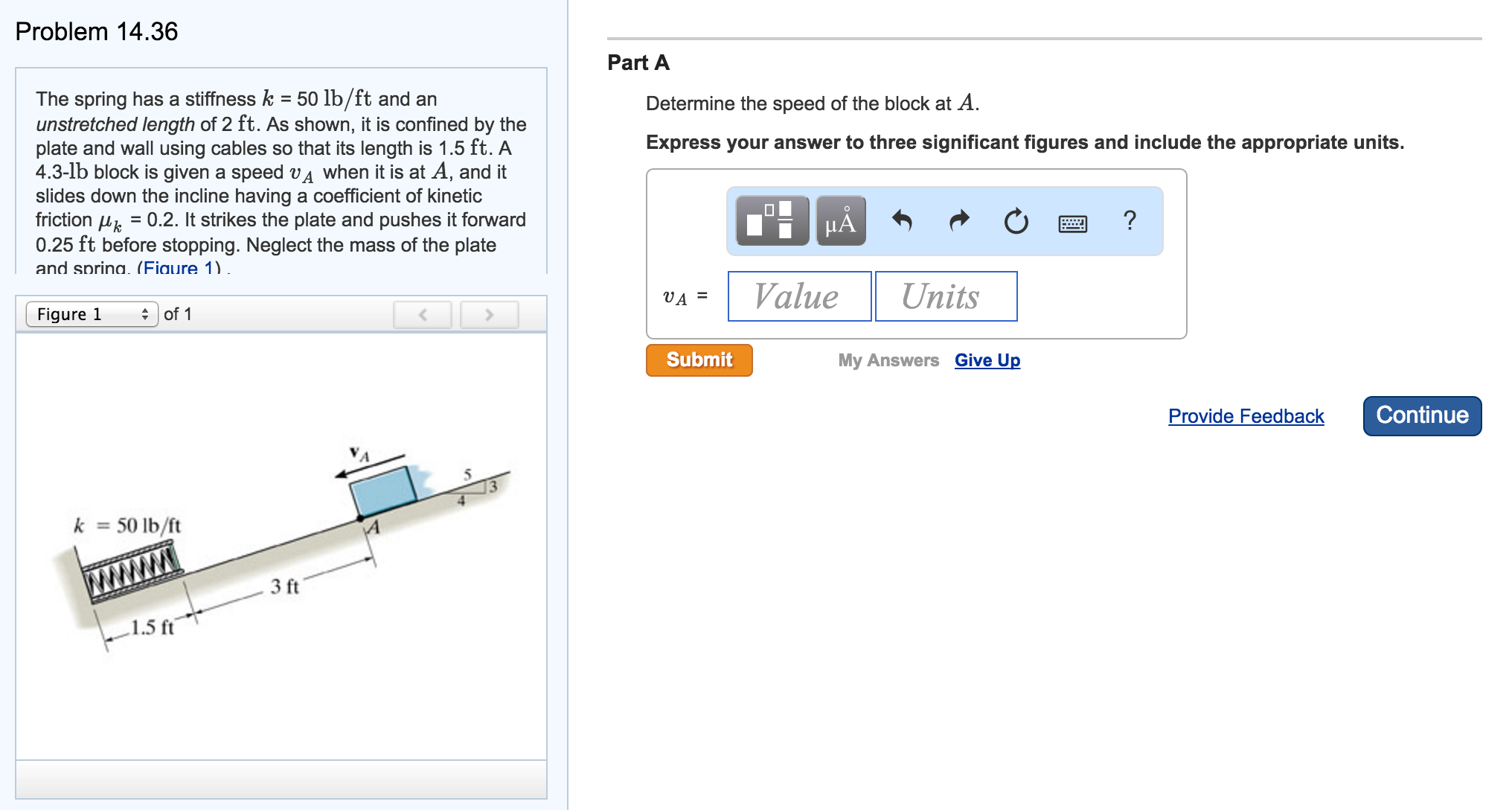Reset the answer with the circular reset icon
The width and height of the screenshot is (1512, 810).
pos(1015,221)
